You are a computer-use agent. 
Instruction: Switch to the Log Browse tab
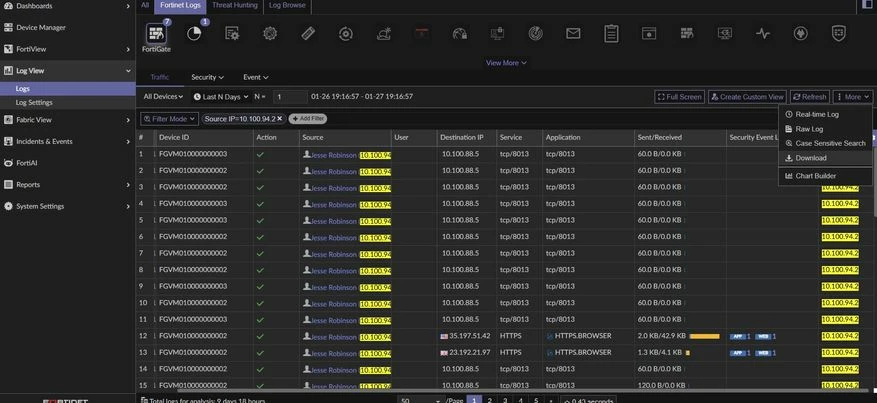click(x=287, y=5)
